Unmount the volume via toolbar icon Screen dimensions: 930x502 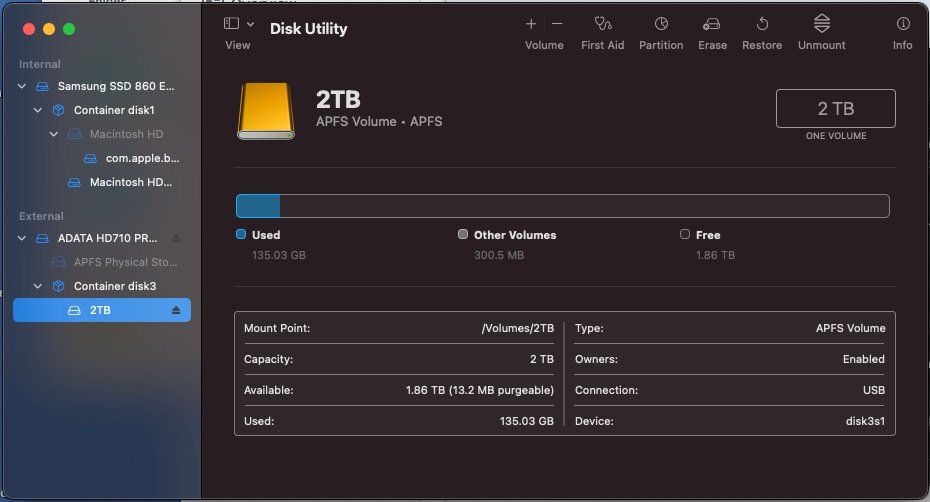(821, 23)
